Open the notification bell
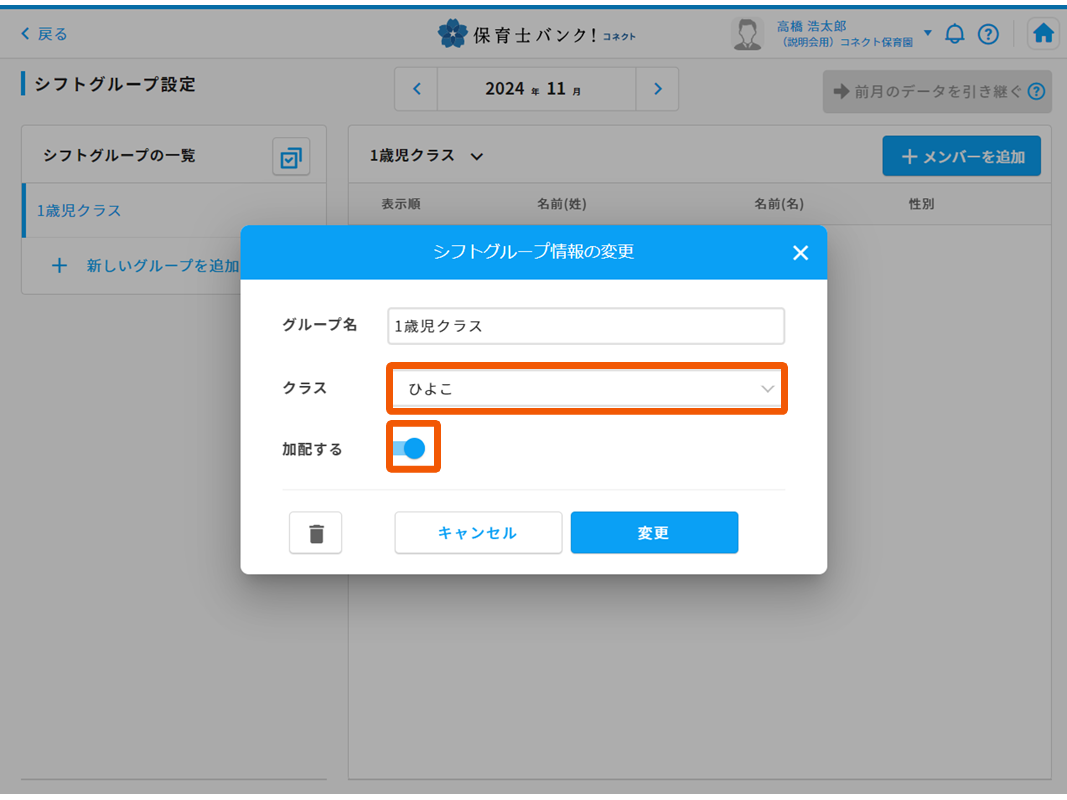This screenshot has width=1067, height=800. pos(955,34)
